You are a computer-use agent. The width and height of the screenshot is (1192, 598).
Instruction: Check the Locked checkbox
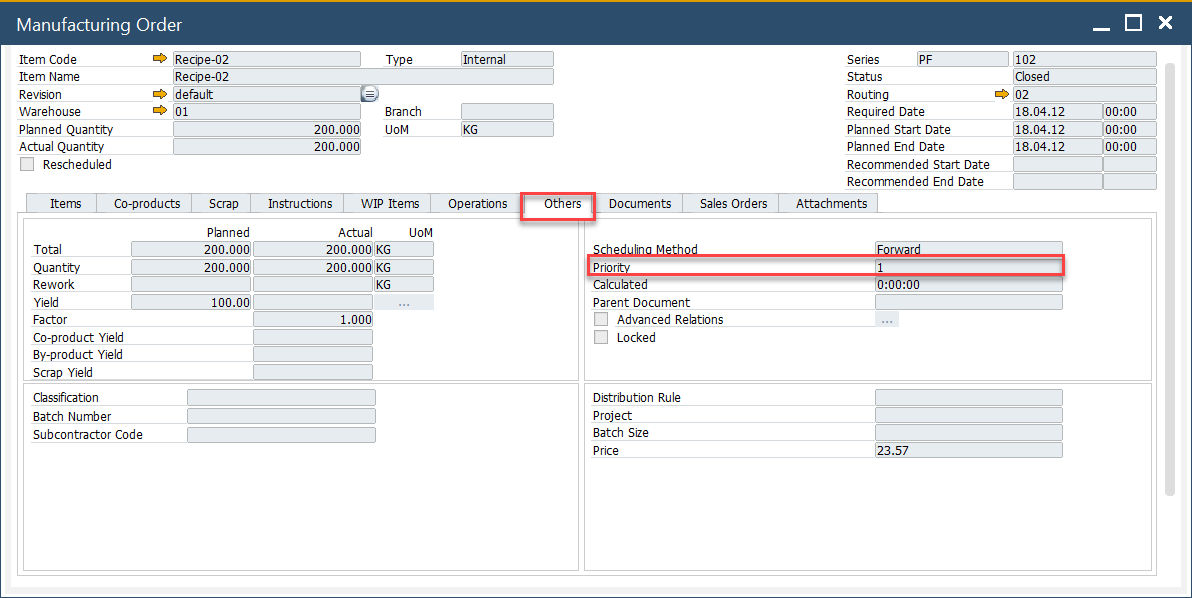(x=601, y=338)
